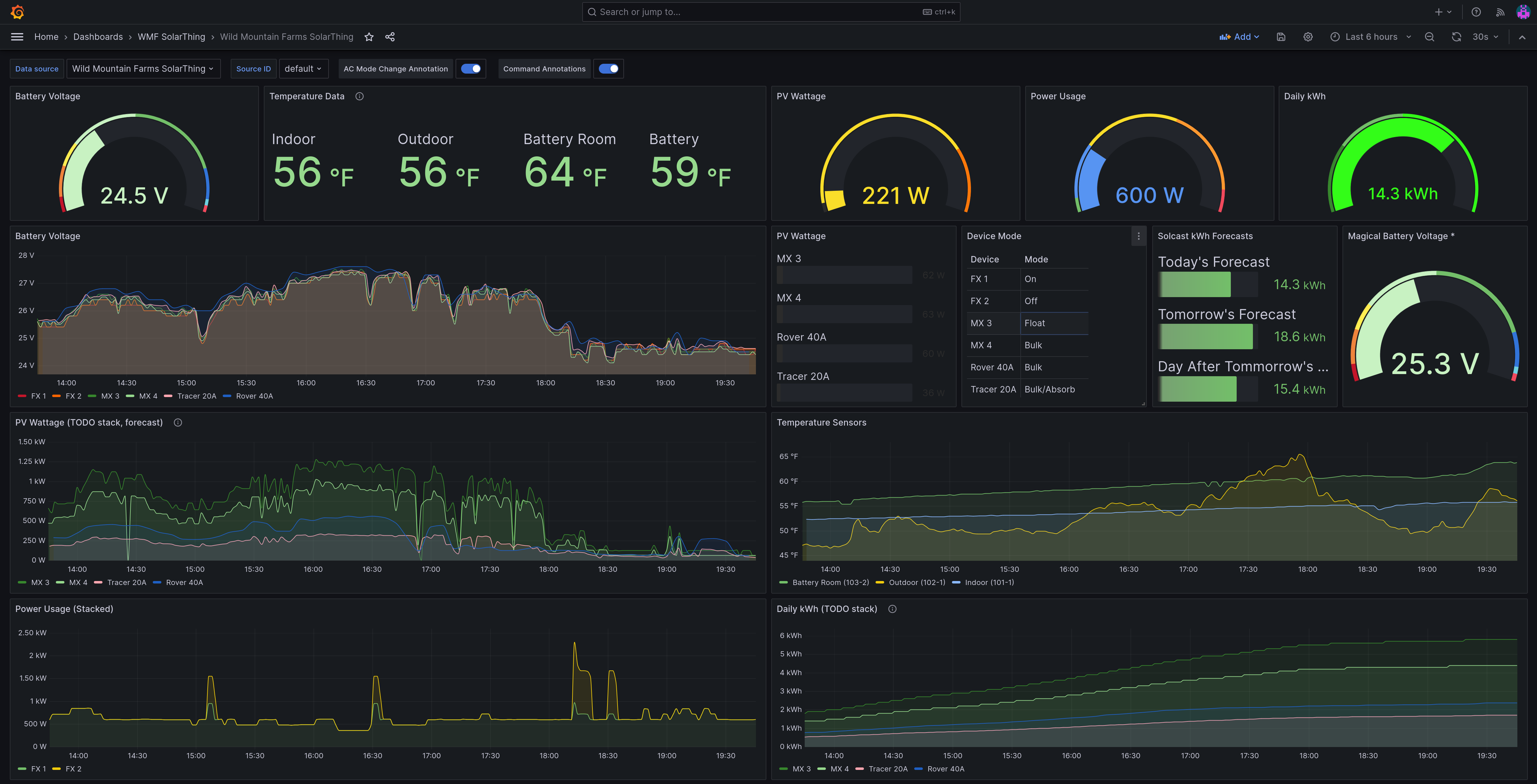
Task: Refresh the dashboard now
Action: click(x=1456, y=37)
